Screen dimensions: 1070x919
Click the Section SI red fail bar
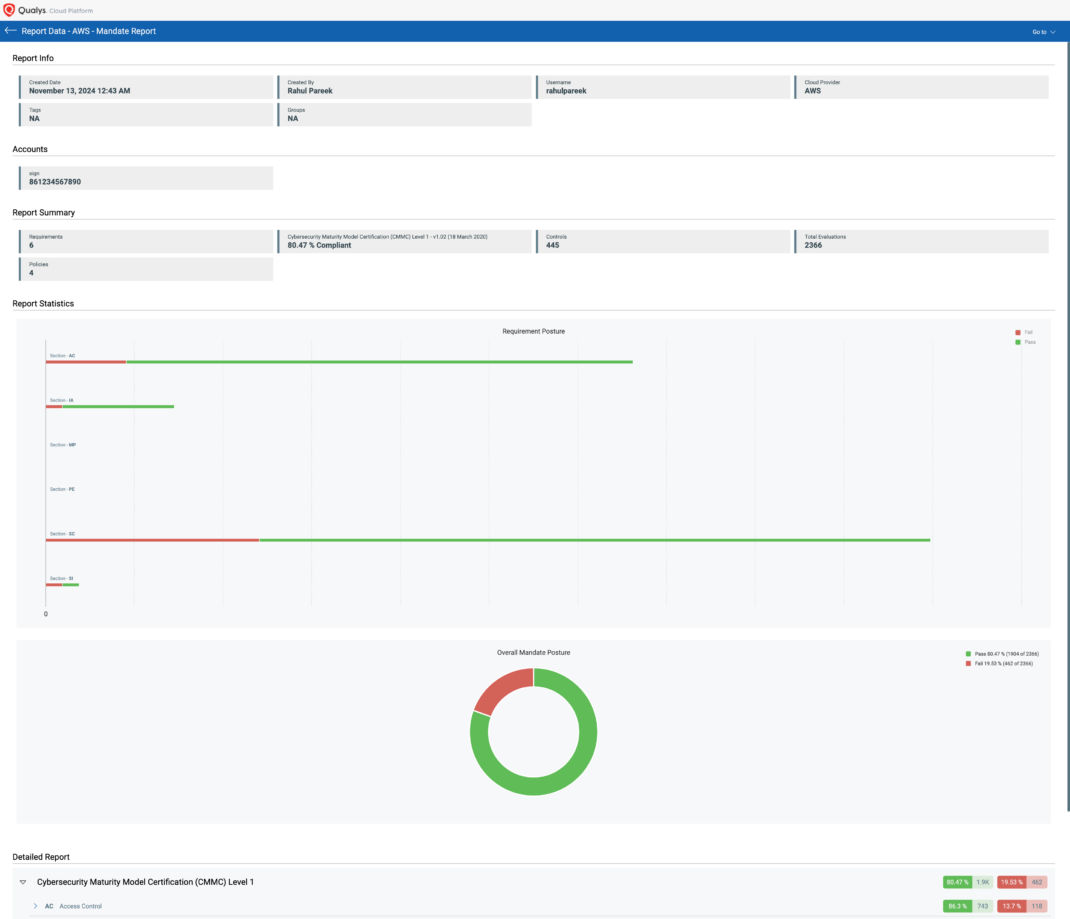(54, 585)
